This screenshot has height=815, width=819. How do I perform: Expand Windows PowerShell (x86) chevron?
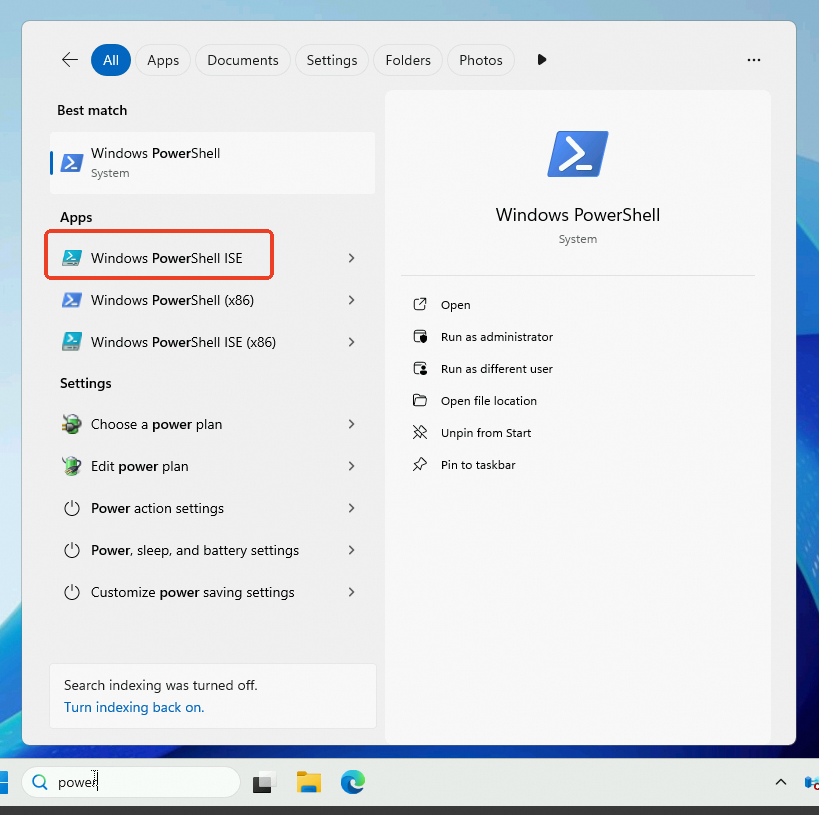352,300
